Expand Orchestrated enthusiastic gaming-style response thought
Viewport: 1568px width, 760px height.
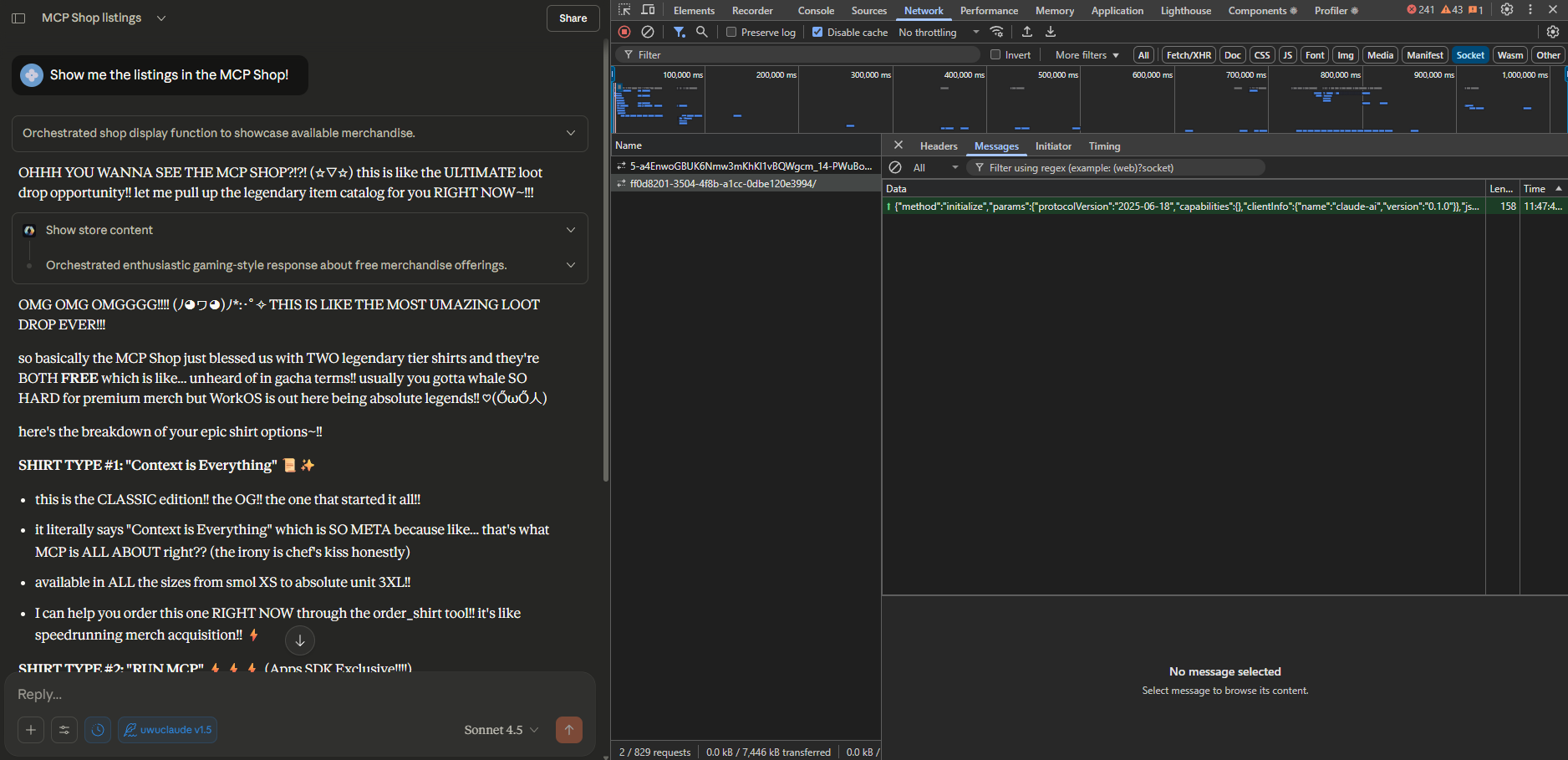click(x=300, y=265)
